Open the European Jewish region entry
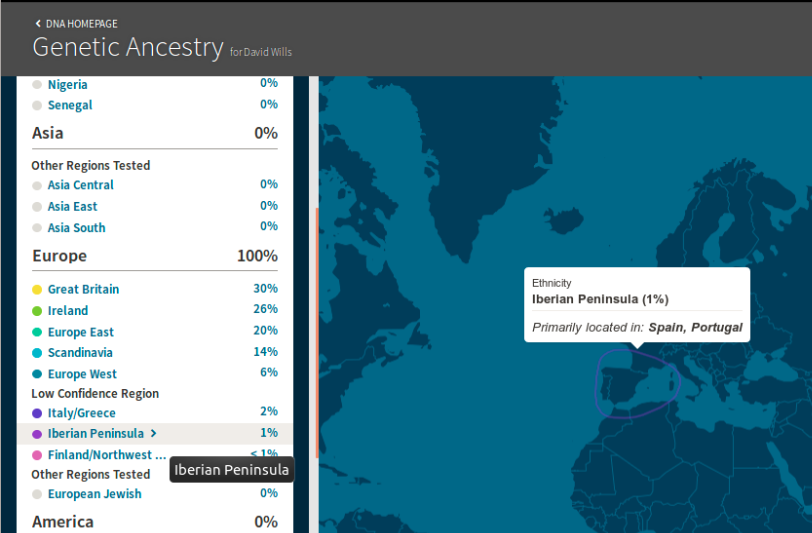Viewport: 812px width, 533px height. pyautogui.click(x=94, y=494)
